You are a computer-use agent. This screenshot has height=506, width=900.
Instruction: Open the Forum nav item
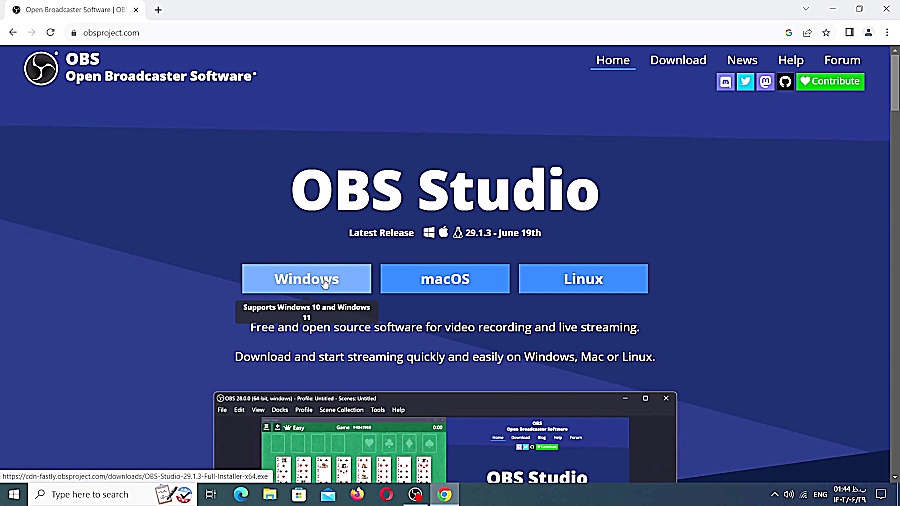pos(842,60)
